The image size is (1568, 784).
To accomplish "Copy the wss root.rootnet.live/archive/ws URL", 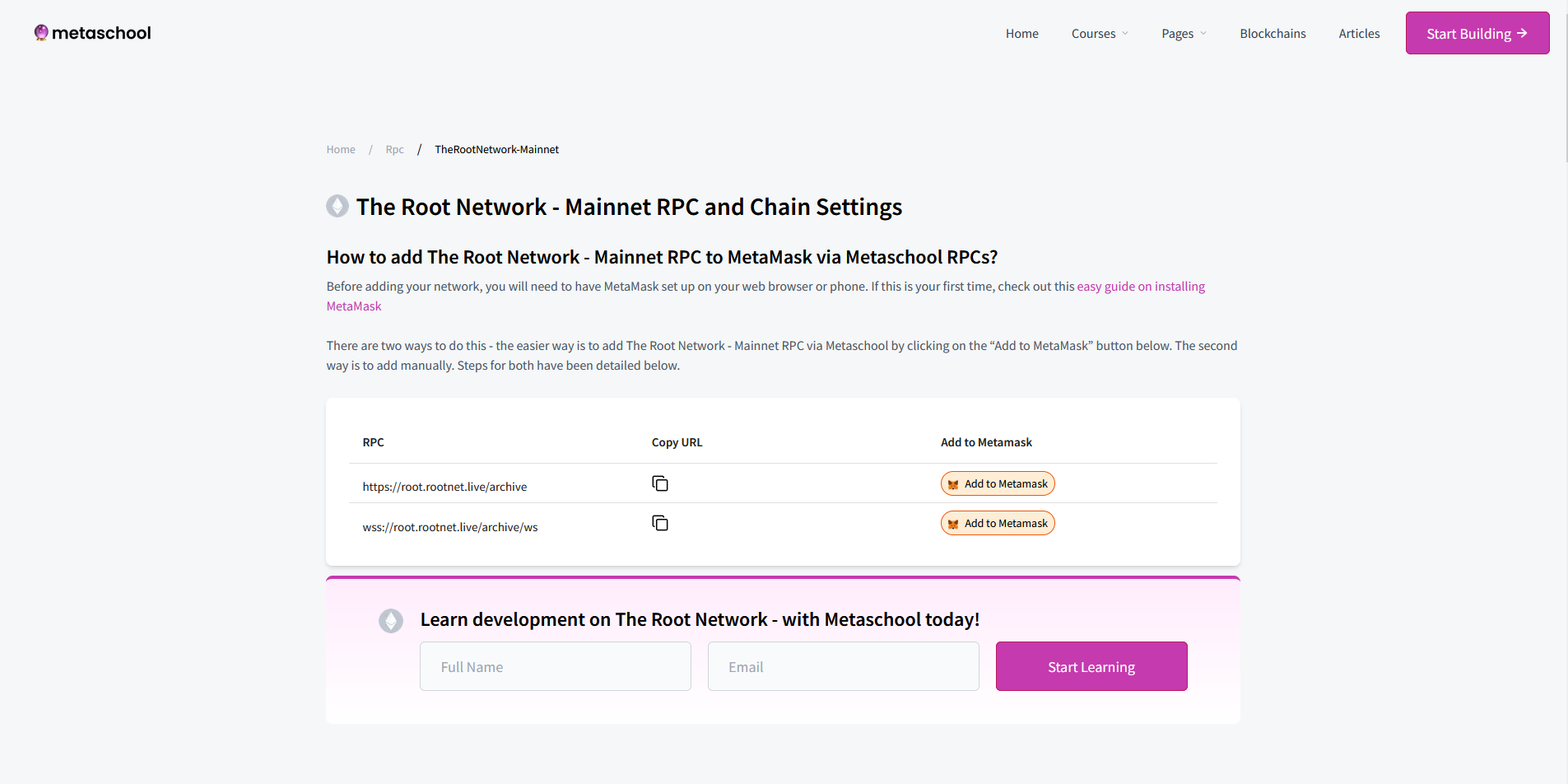I will (659, 523).
